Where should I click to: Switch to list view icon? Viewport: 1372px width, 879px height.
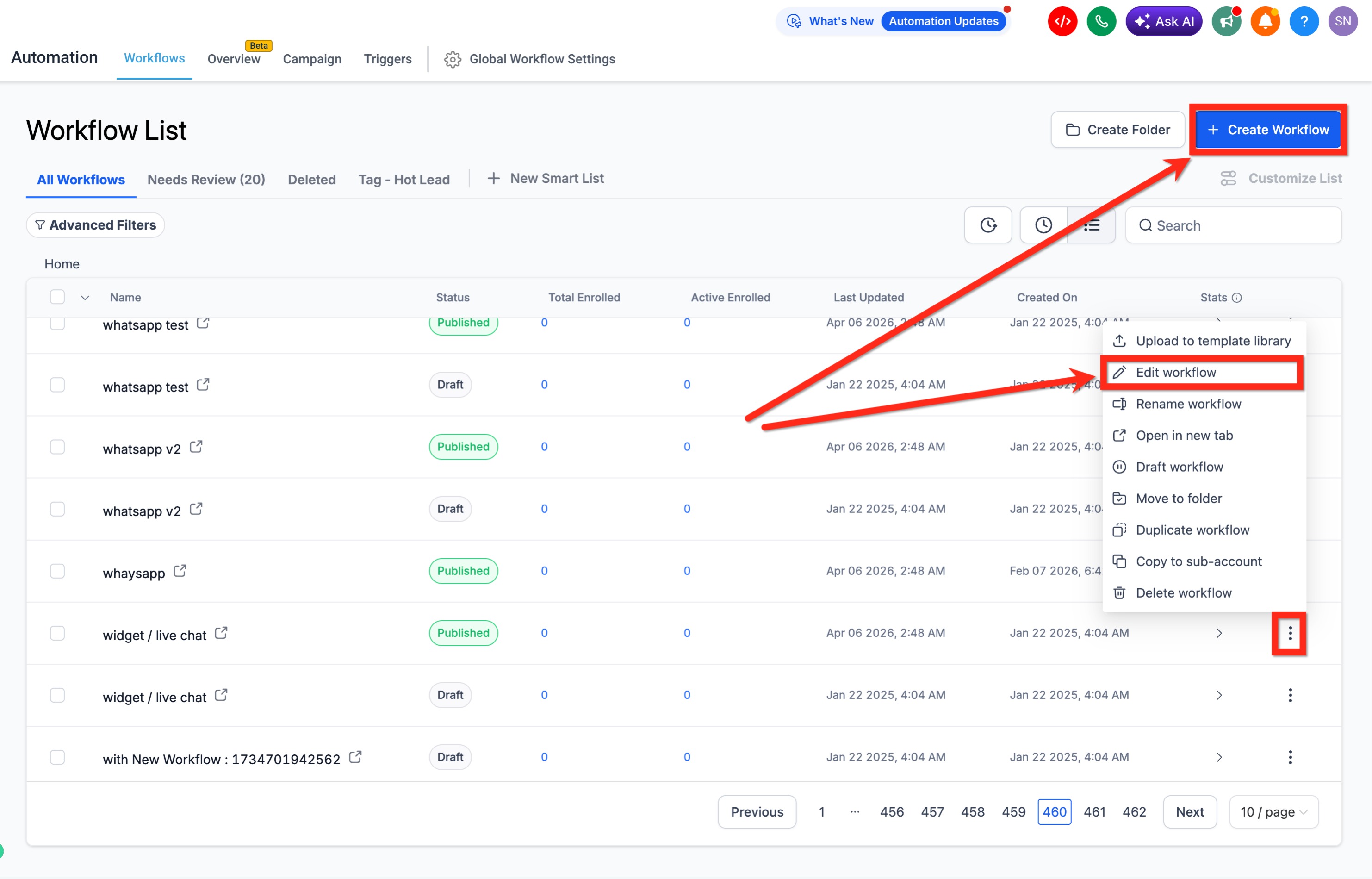point(1091,225)
